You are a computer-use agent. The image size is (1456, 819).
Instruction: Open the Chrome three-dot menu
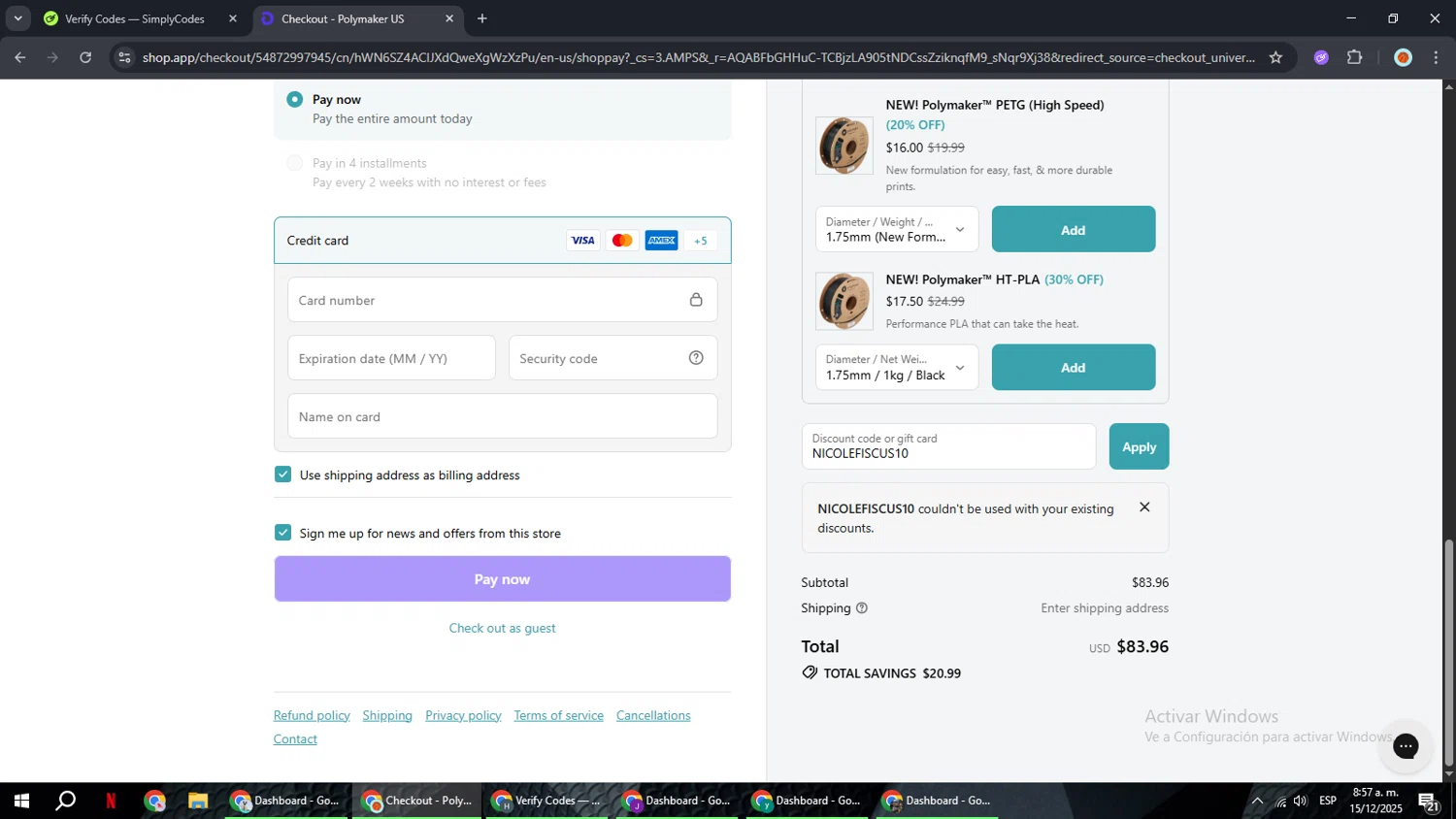click(x=1436, y=57)
